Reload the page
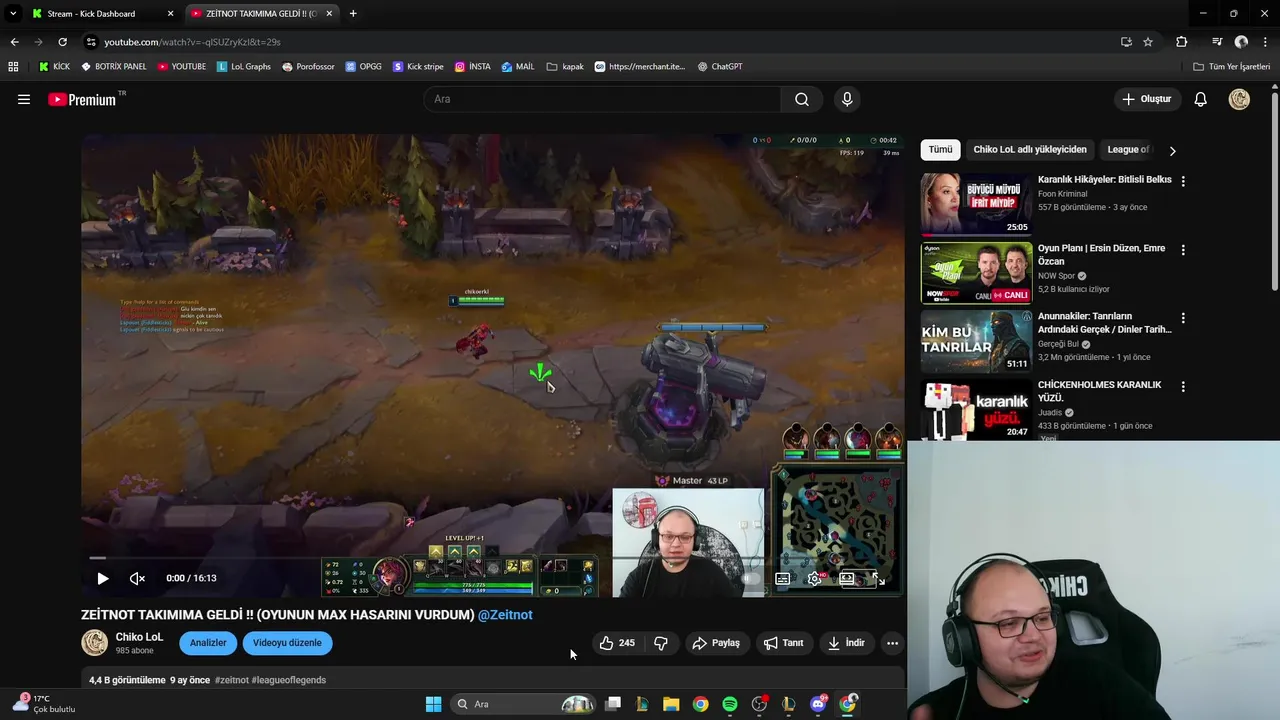This screenshot has width=1280, height=720. tap(62, 42)
